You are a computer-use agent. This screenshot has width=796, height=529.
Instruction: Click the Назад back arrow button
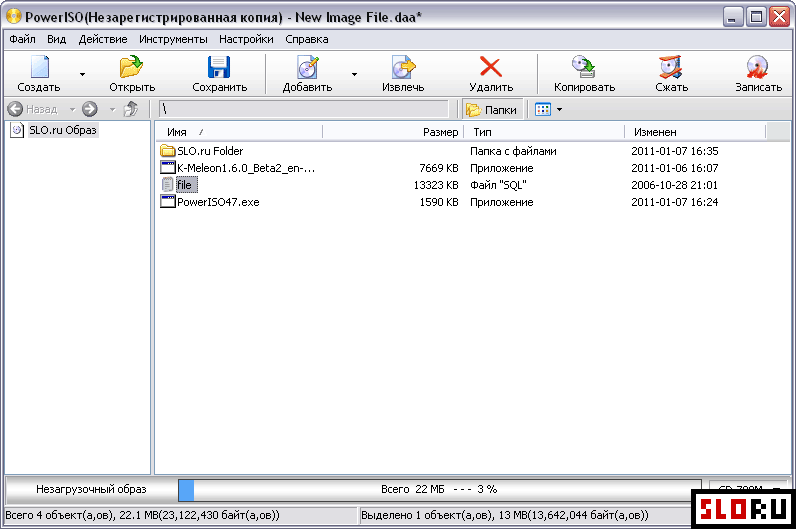point(32,109)
